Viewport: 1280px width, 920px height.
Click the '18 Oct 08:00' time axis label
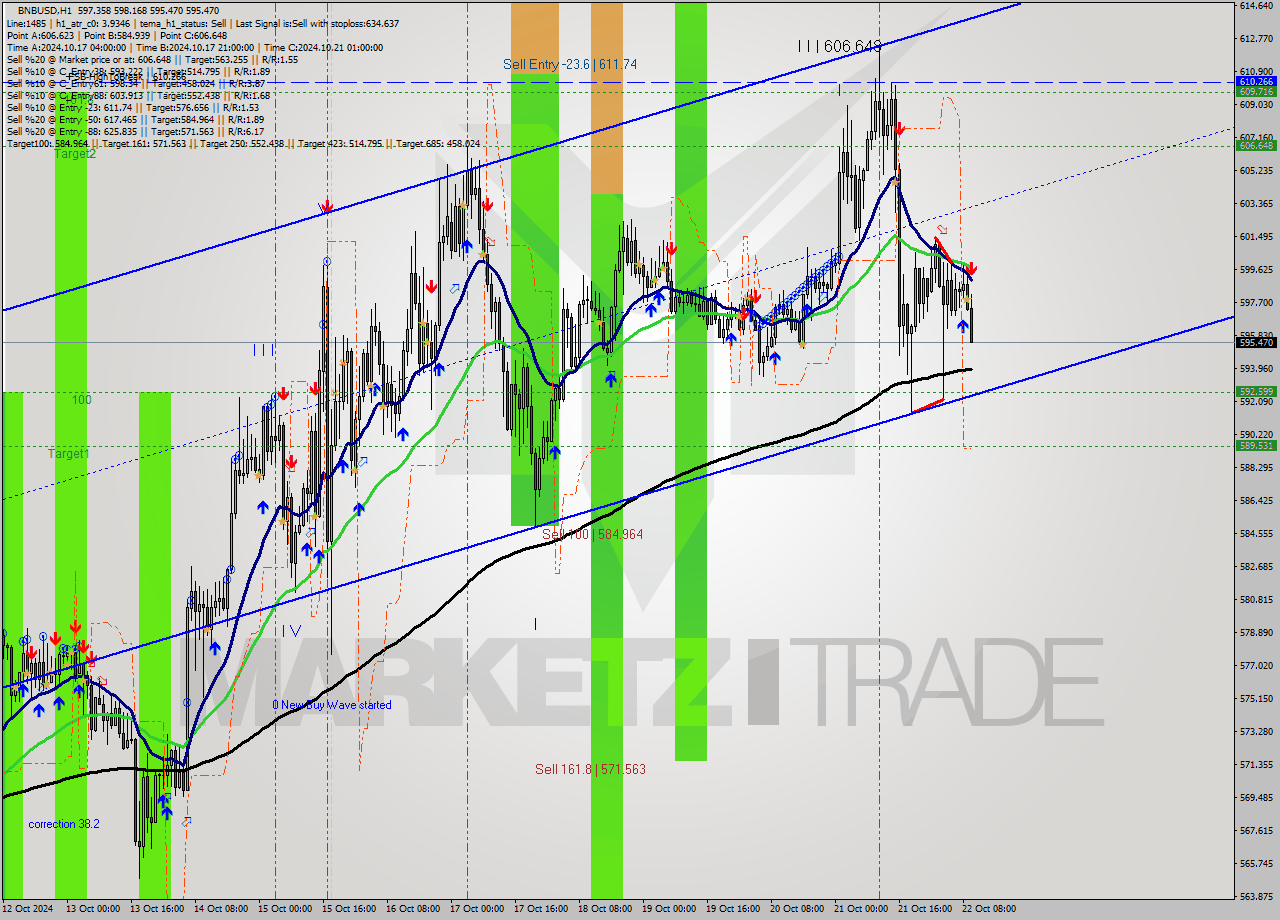[604, 909]
